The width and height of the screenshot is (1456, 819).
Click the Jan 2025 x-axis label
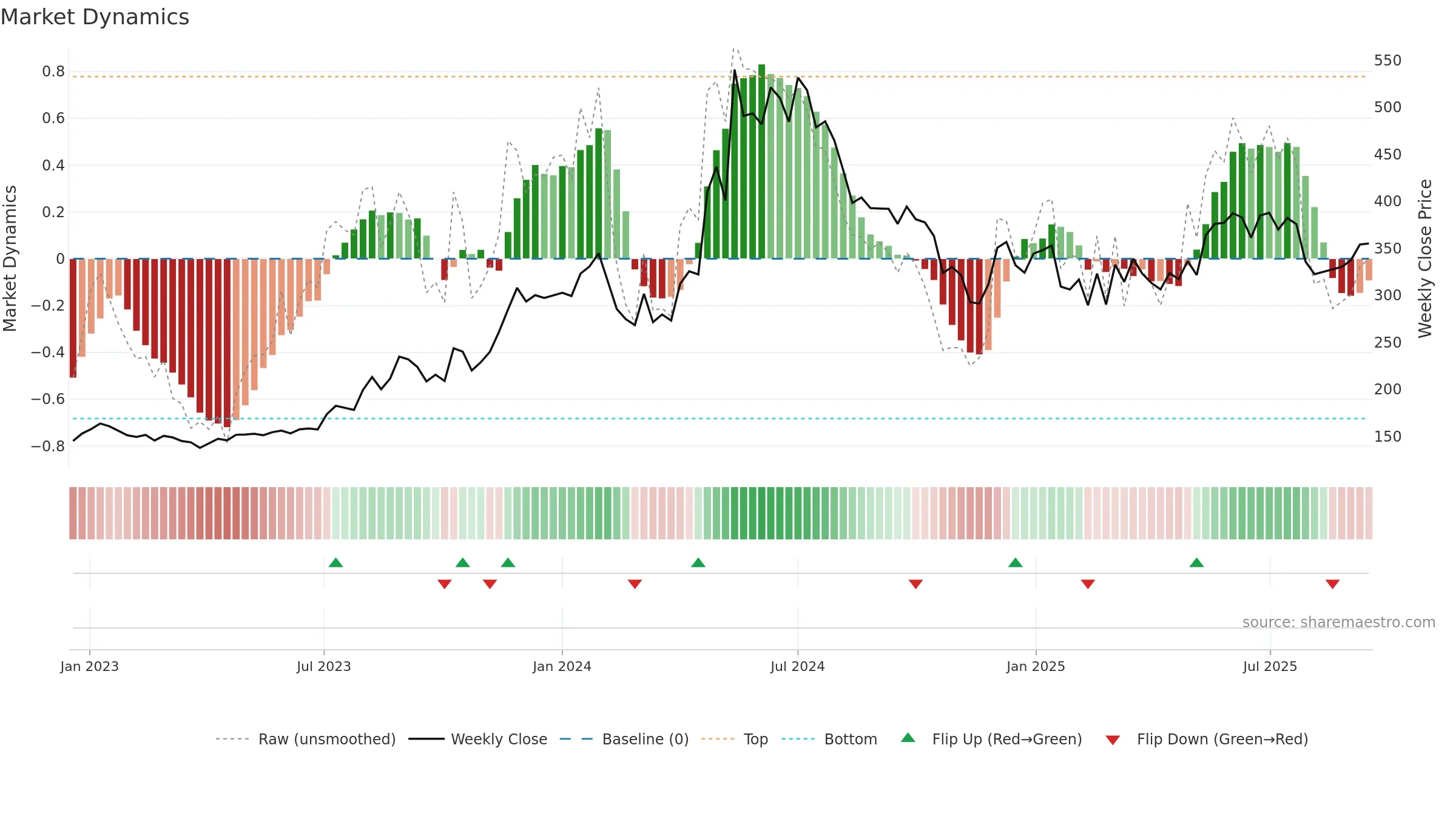pyautogui.click(x=1036, y=666)
